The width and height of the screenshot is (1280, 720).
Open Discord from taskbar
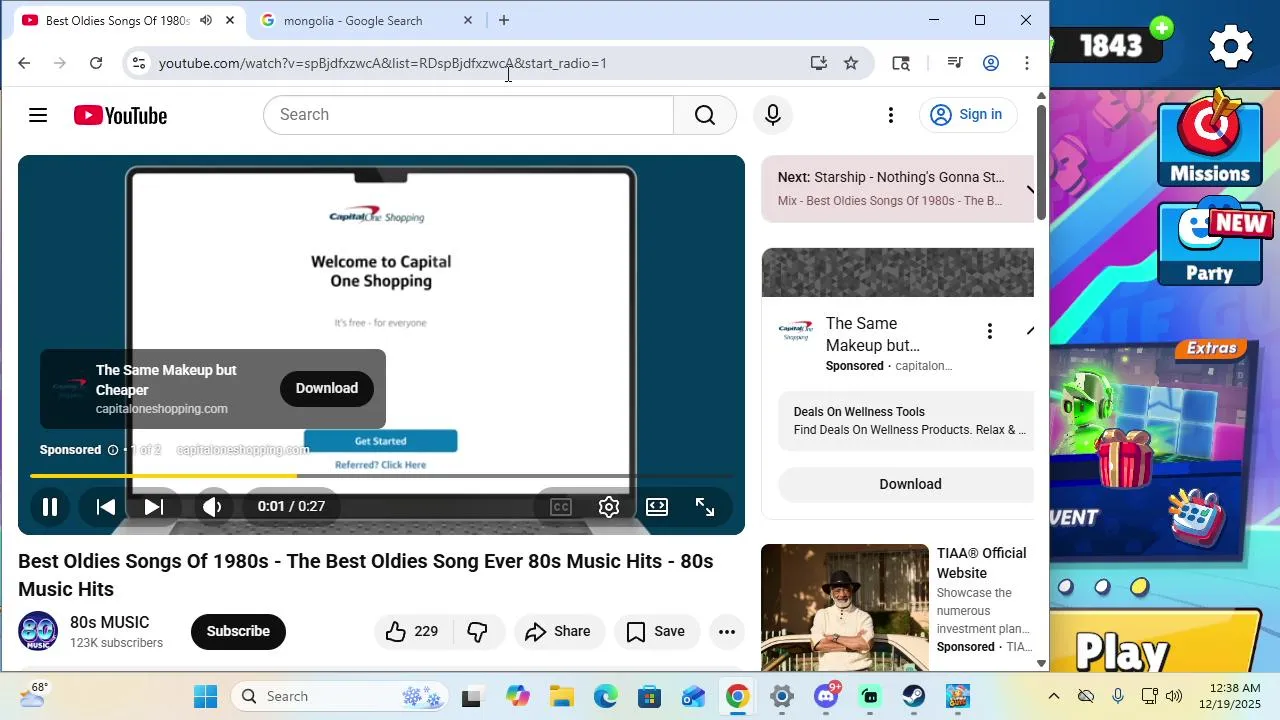[826, 696]
